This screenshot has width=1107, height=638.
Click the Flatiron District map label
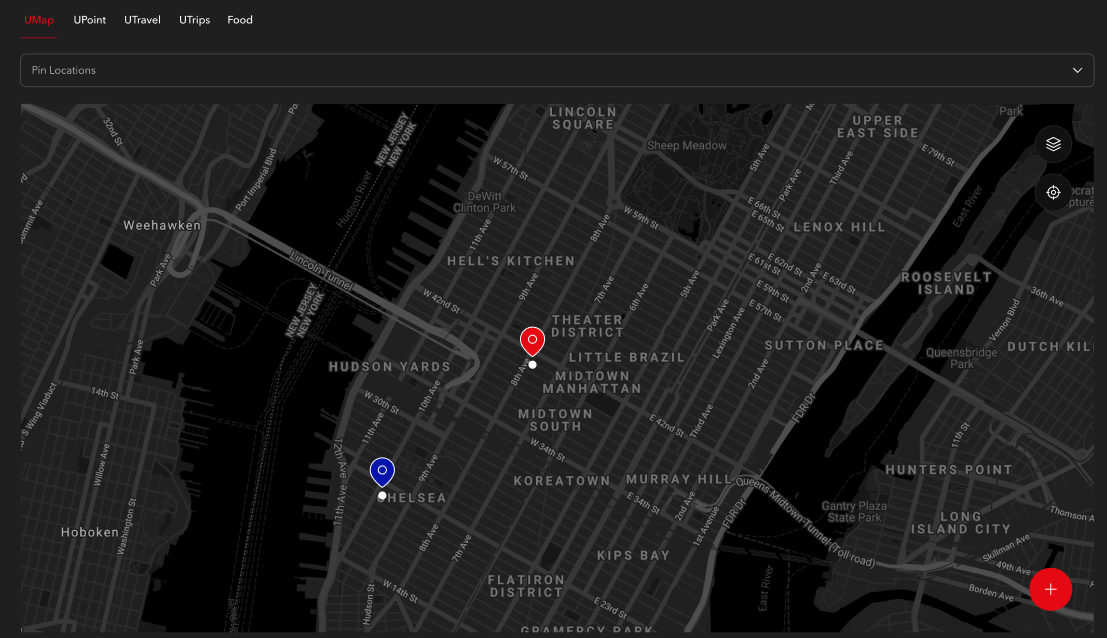coord(527,586)
